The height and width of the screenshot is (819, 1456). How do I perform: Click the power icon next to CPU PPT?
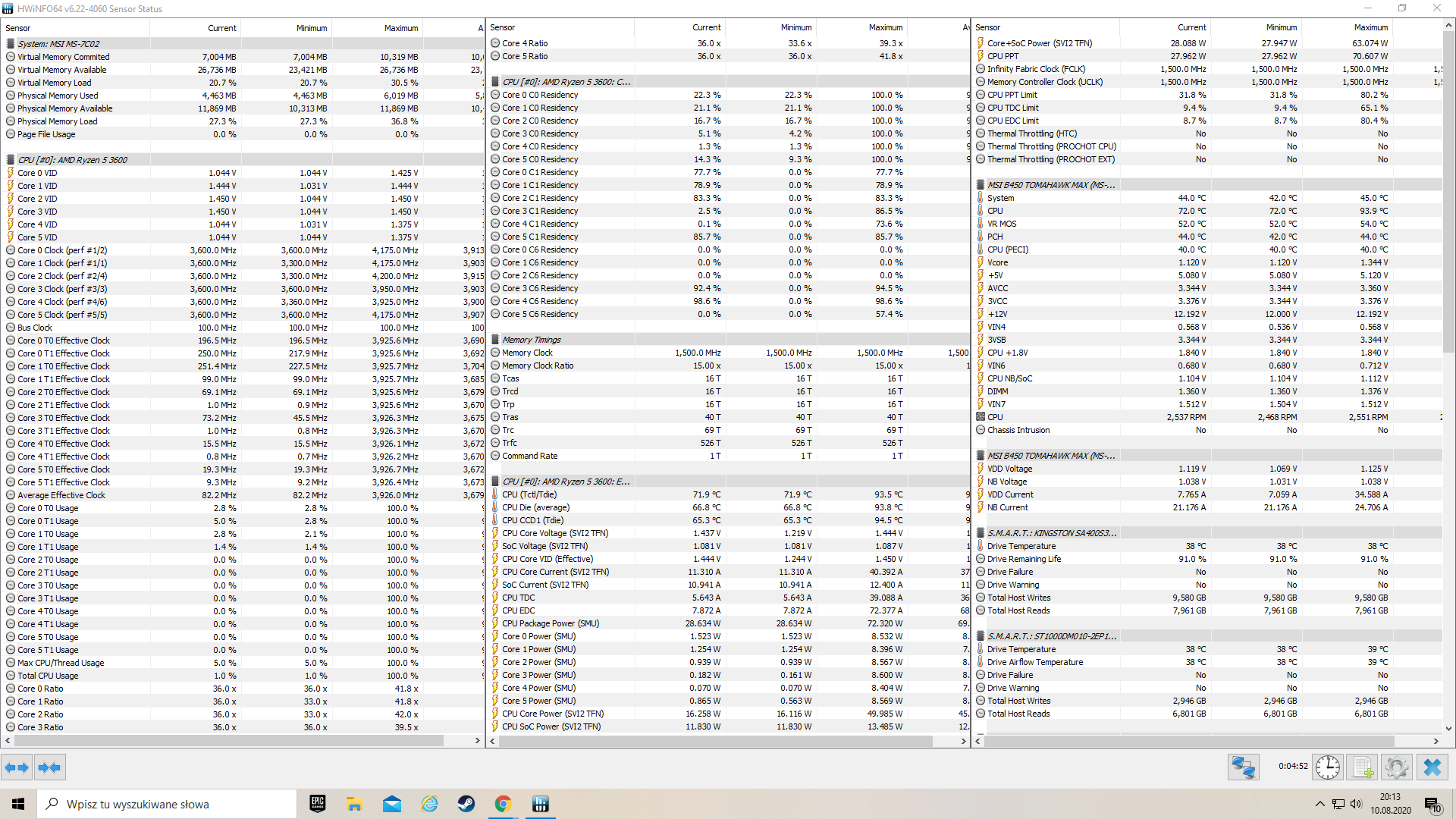981,56
